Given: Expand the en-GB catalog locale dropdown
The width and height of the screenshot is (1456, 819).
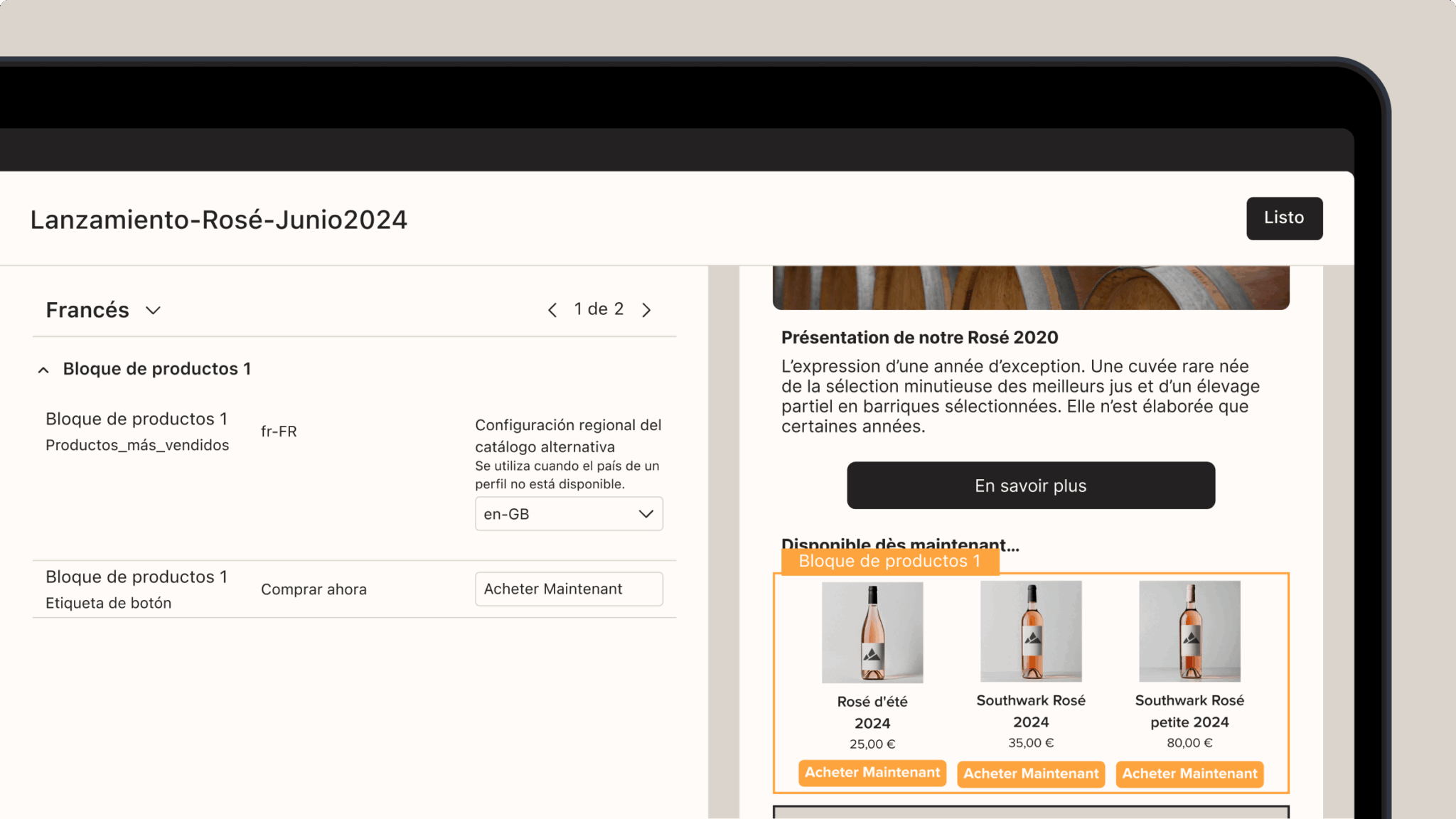Looking at the screenshot, I should [568, 513].
